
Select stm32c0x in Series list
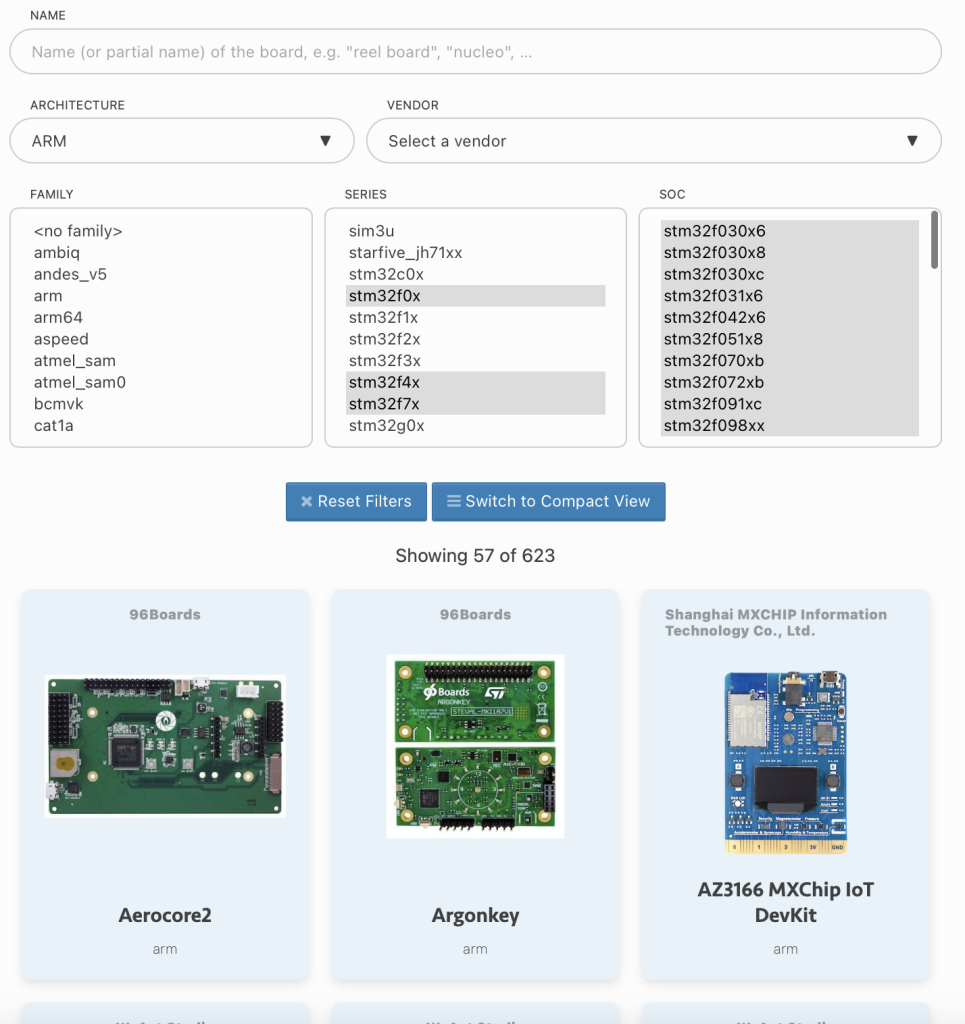475,274
